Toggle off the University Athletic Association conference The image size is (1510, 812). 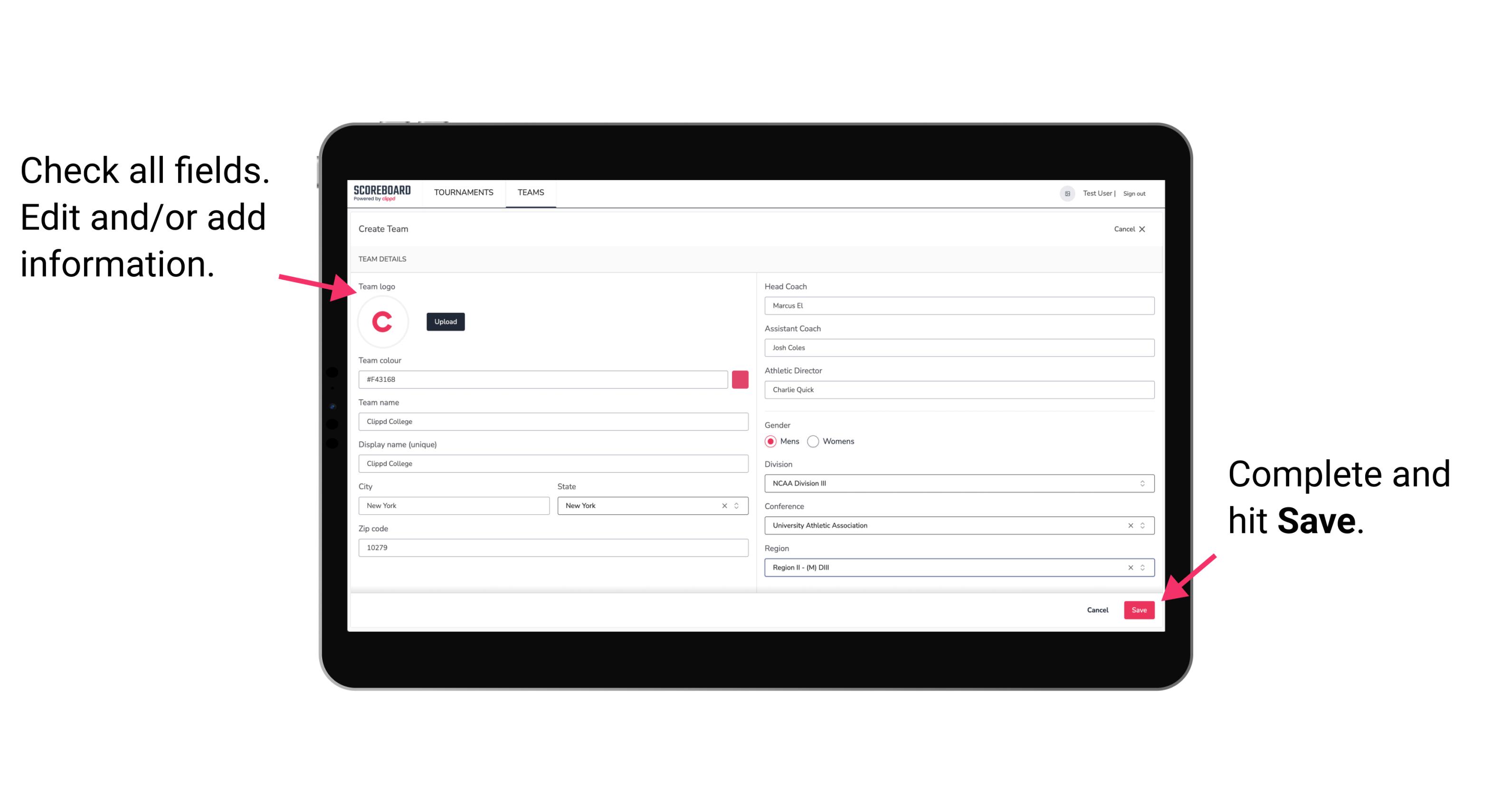tap(1128, 526)
